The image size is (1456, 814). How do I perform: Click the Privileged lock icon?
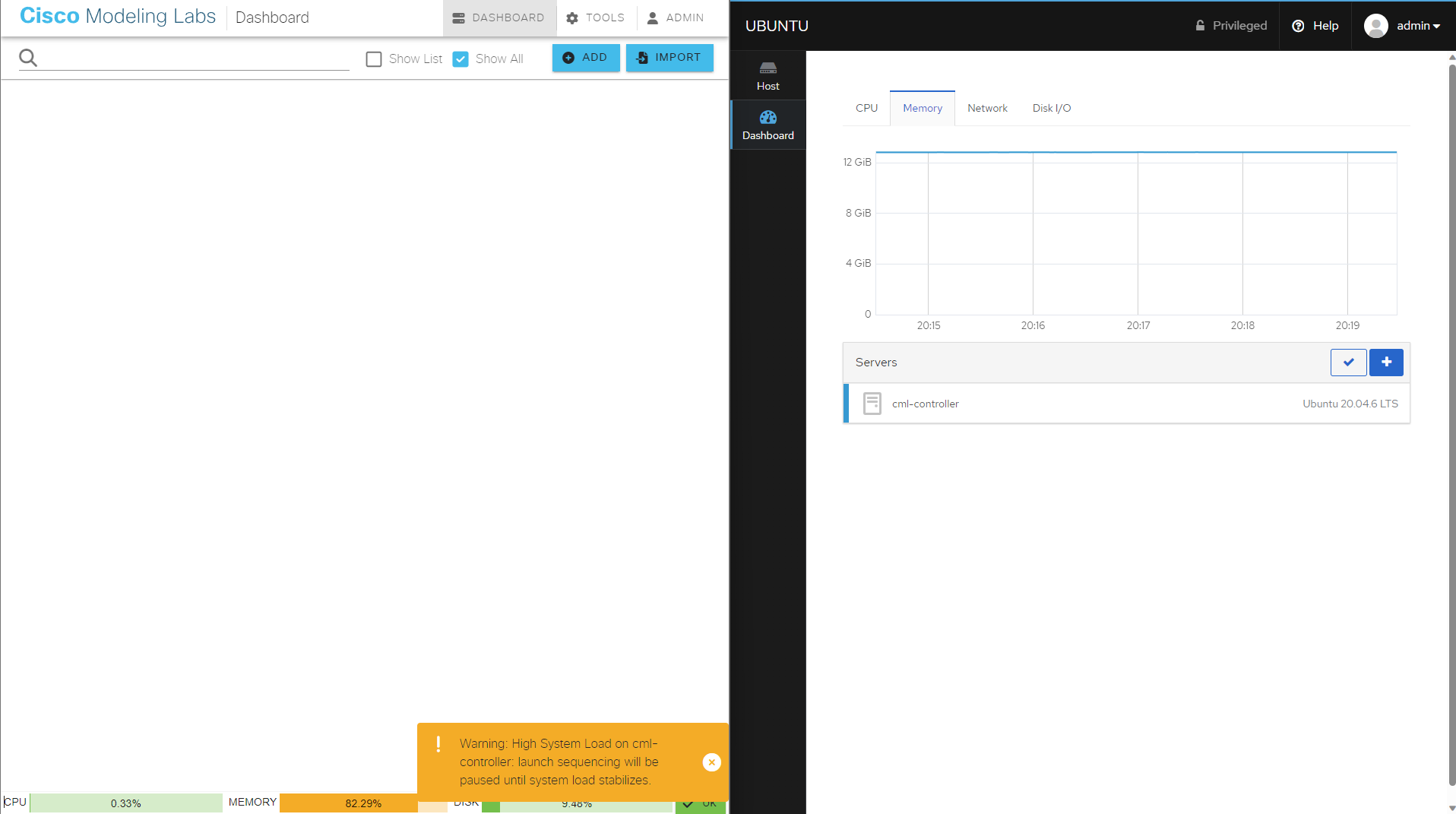point(1199,25)
